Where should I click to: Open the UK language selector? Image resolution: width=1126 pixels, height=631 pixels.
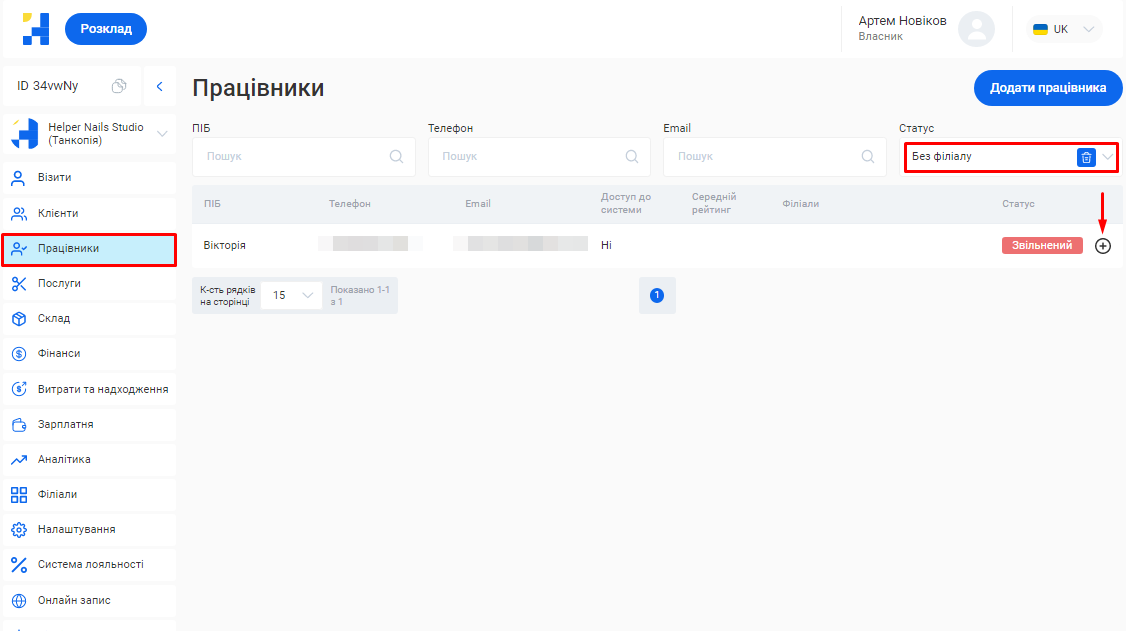[1065, 29]
